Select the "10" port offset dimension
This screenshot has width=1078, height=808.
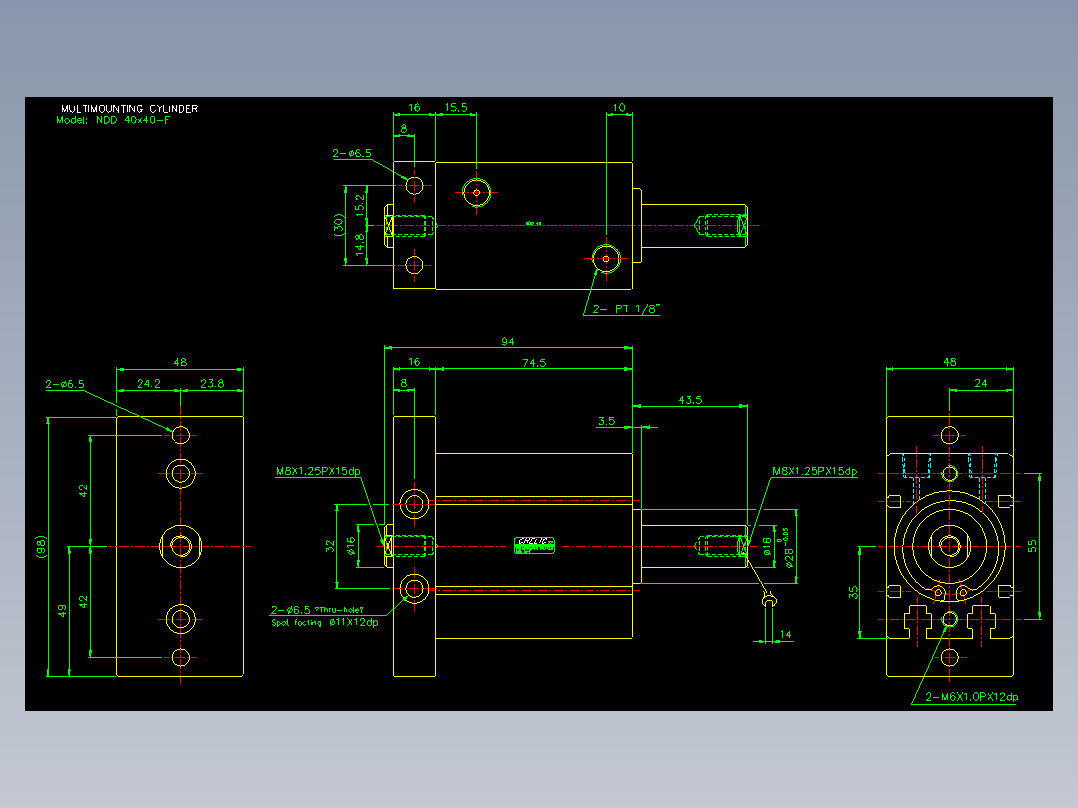coord(619,107)
